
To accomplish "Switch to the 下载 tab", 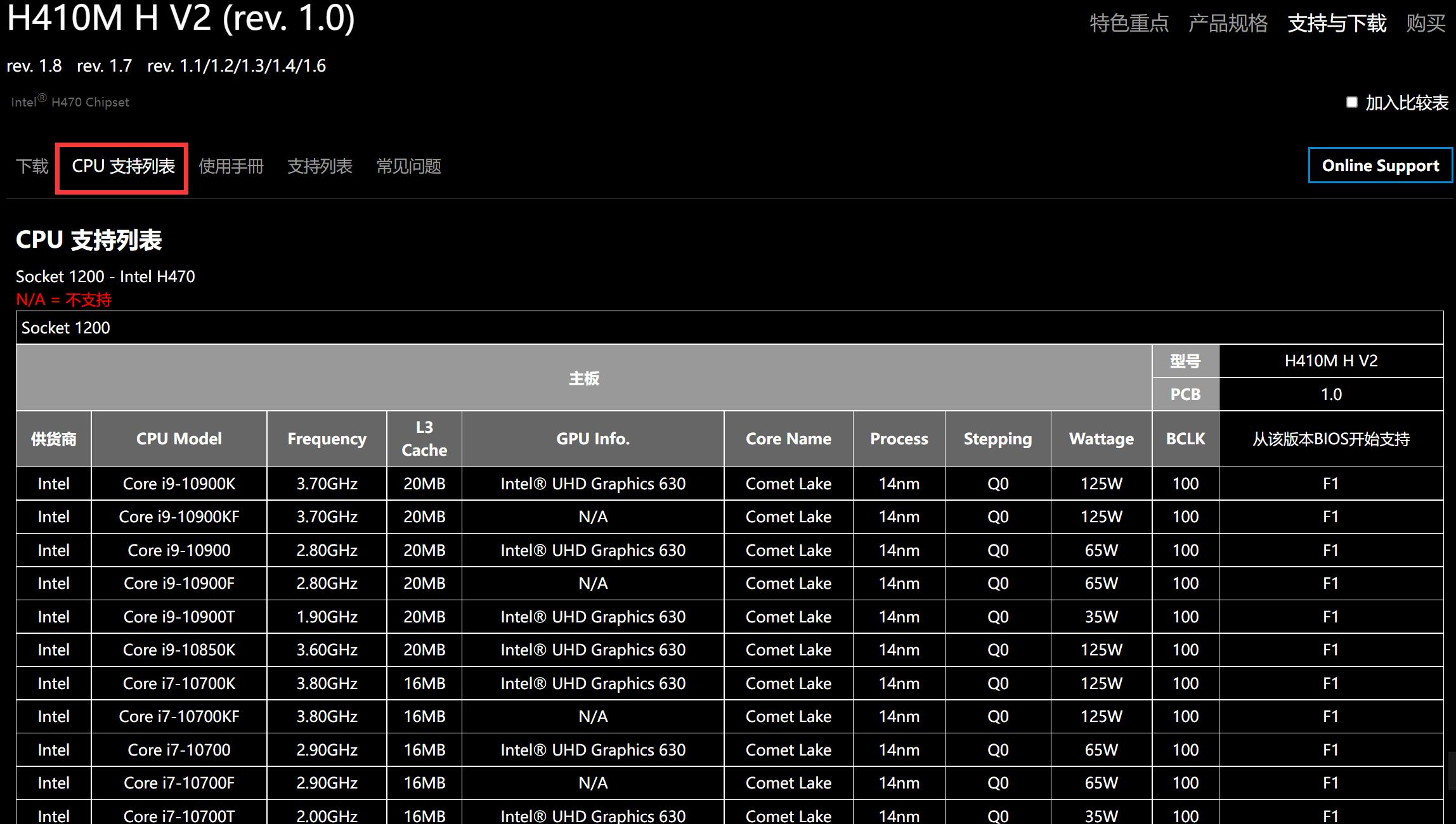I will coord(32,165).
